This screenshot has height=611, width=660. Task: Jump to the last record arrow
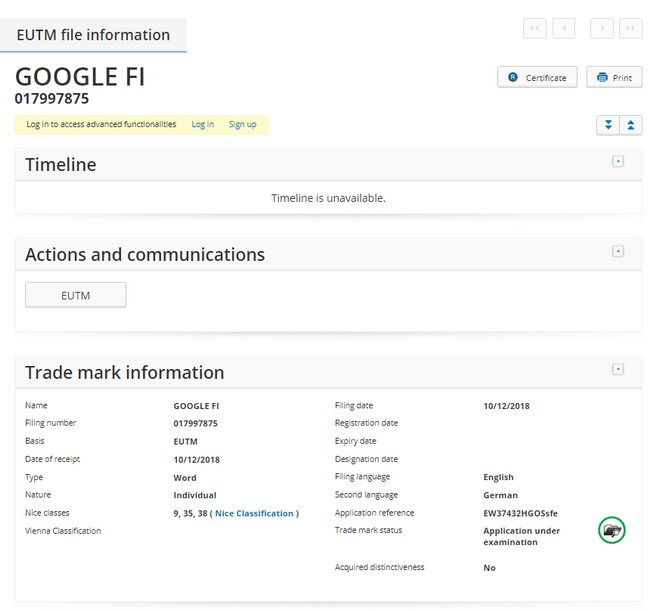coord(630,28)
